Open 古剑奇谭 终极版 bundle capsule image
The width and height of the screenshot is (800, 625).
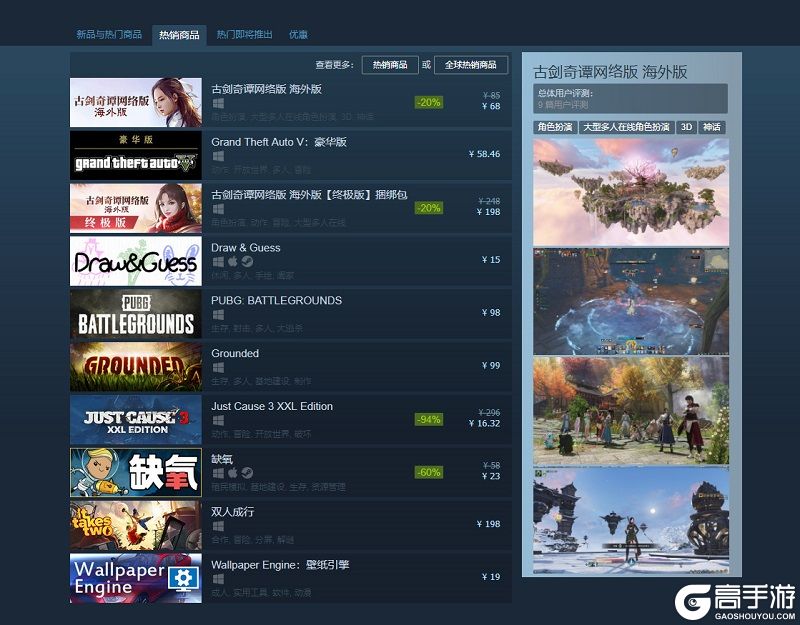pos(136,208)
